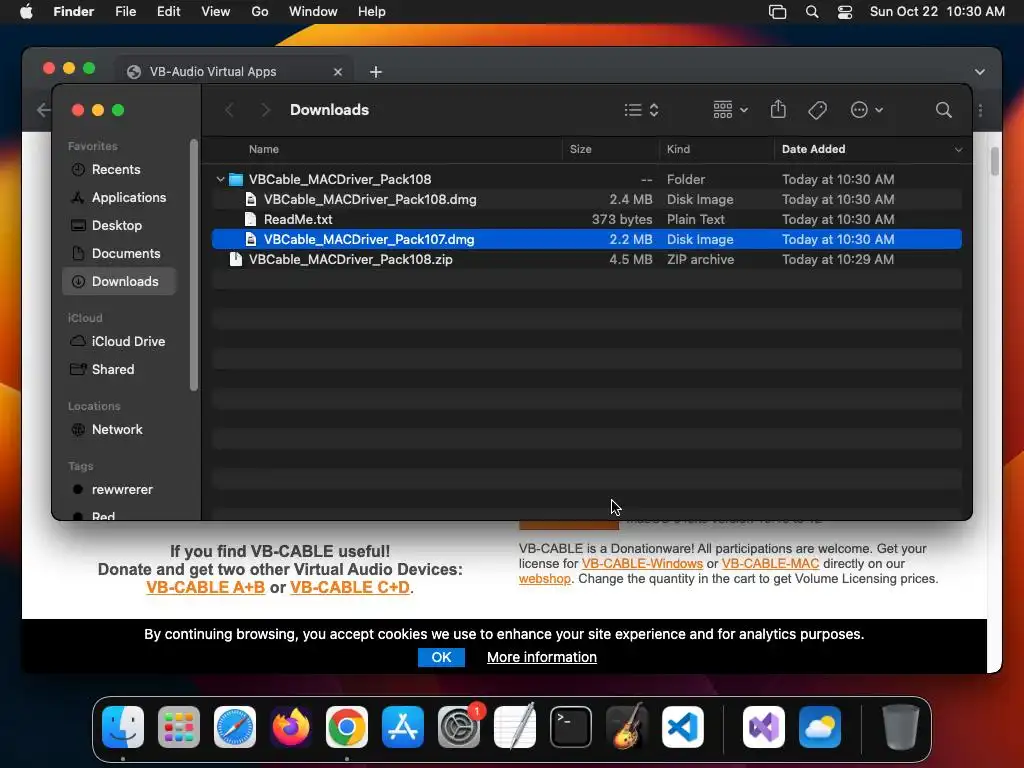Image resolution: width=1024 pixels, height=768 pixels.
Task: Click the Stage Manager menu bar icon
Action: (777, 12)
